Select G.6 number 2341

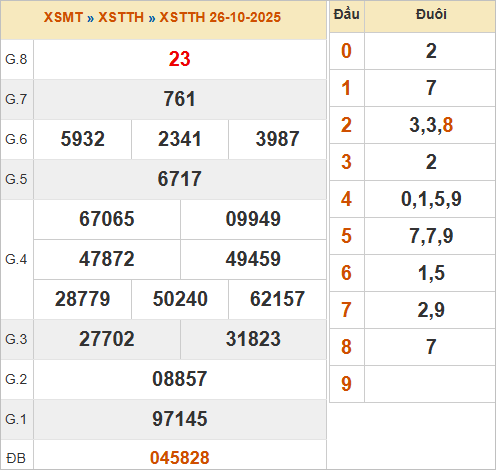pyautogui.click(x=180, y=139)
